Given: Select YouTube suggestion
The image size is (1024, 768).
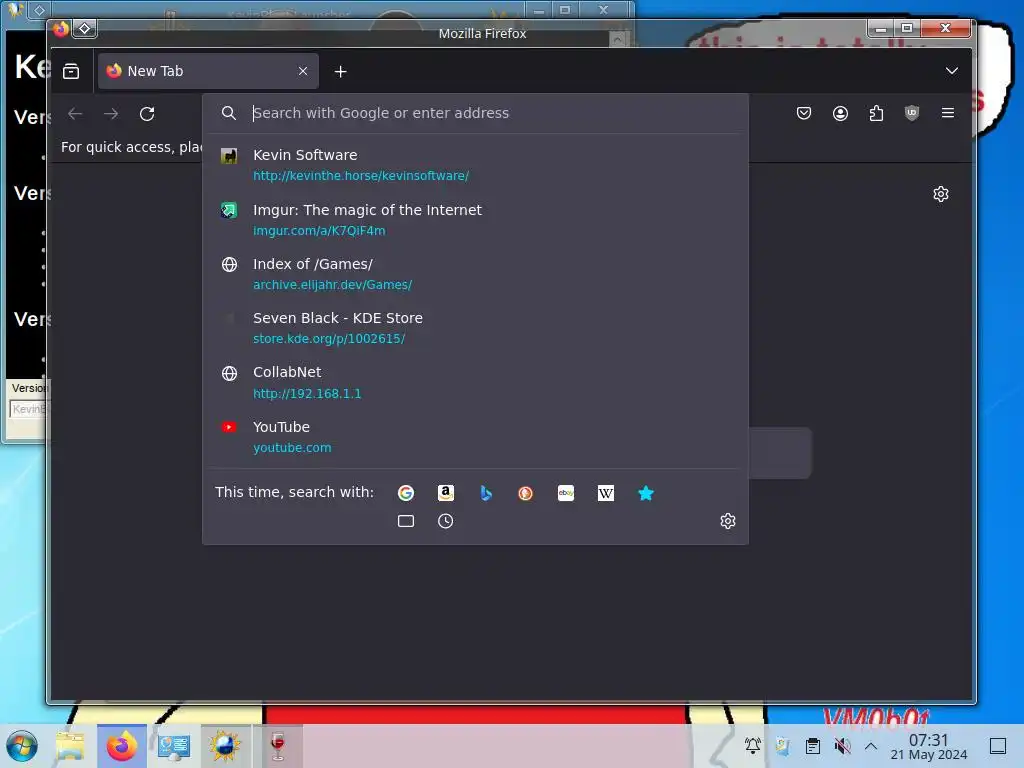Looking at the screenshot, I should coord(475,436).
